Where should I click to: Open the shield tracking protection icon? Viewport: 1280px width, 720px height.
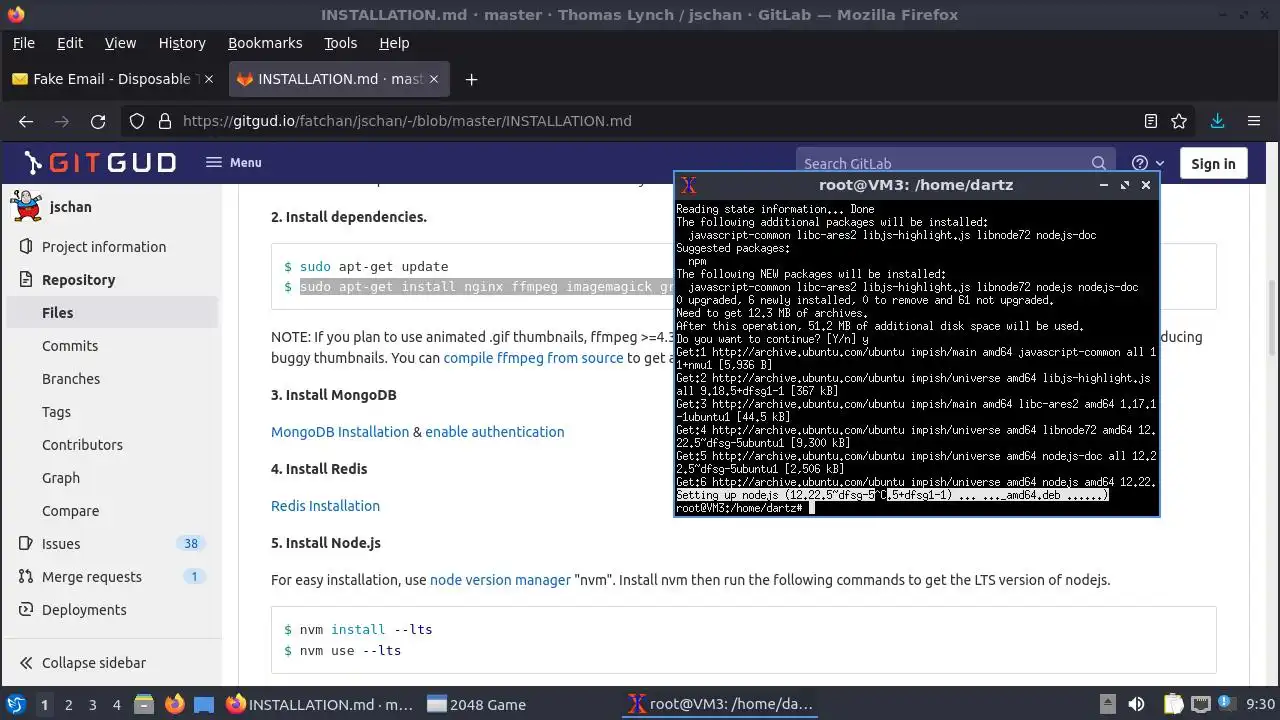(x=137, y=121)
